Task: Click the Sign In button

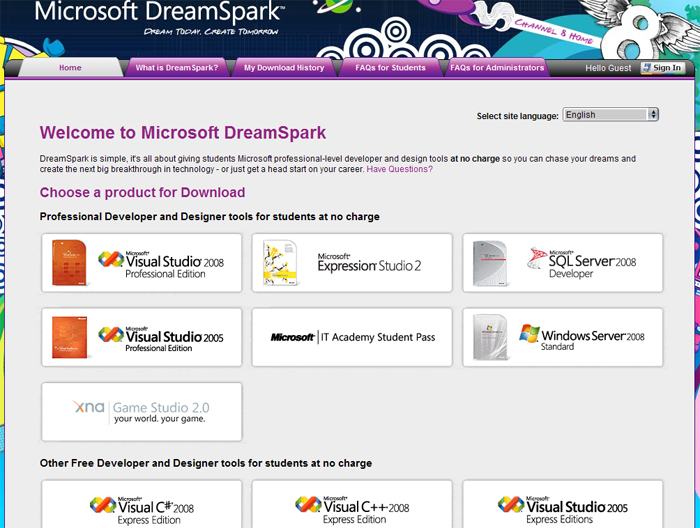Action: tap(663, 68)
